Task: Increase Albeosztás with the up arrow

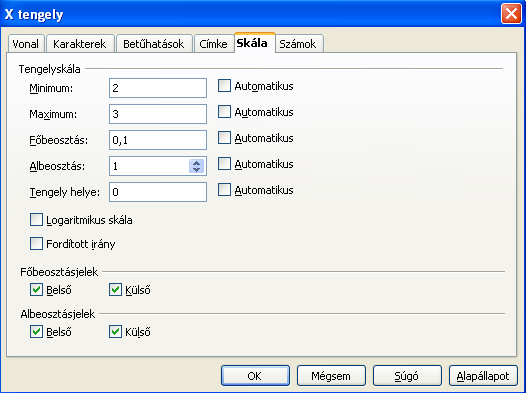Action: click(197, 163)
